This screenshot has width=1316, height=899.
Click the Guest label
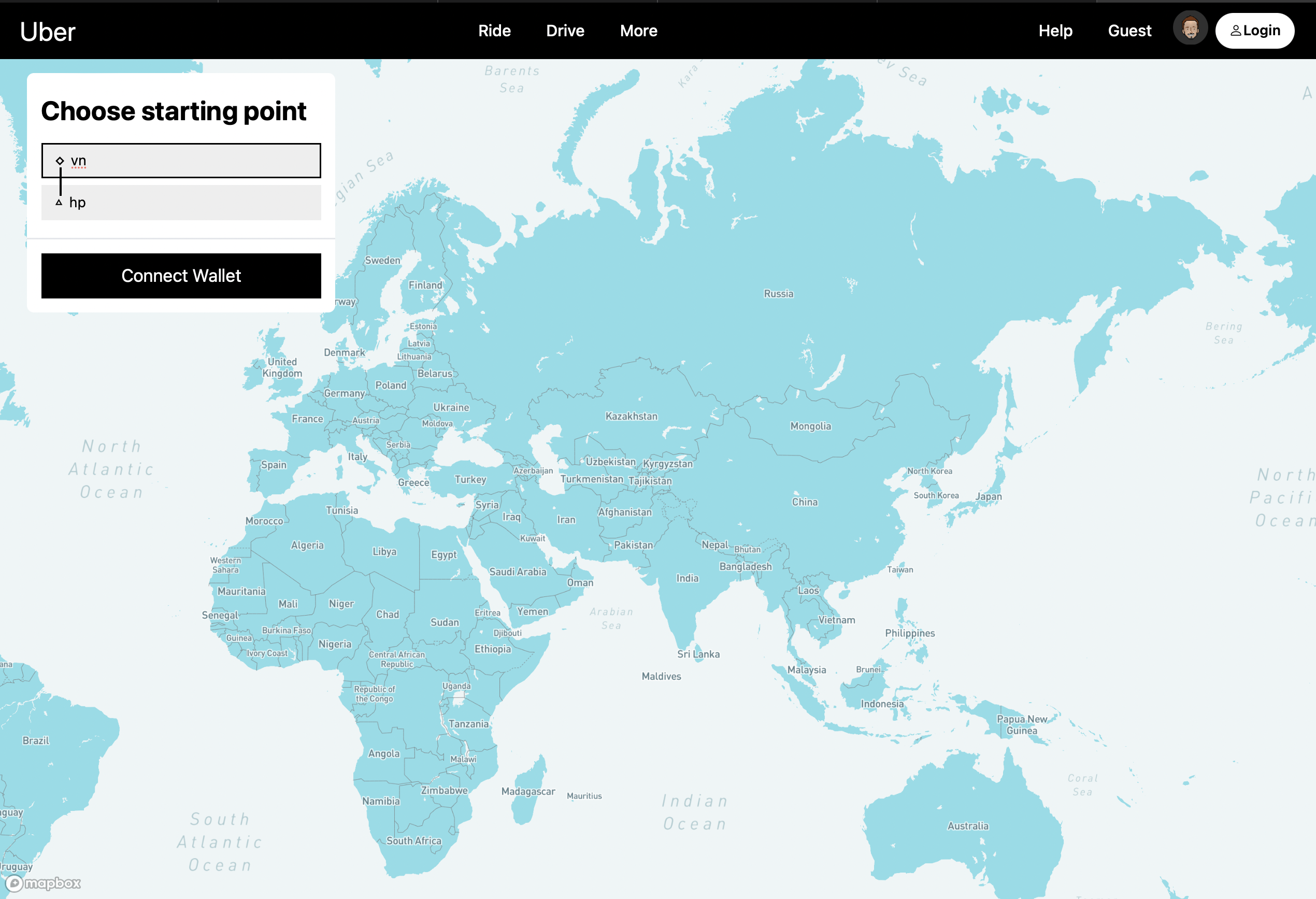[1129, 31]
